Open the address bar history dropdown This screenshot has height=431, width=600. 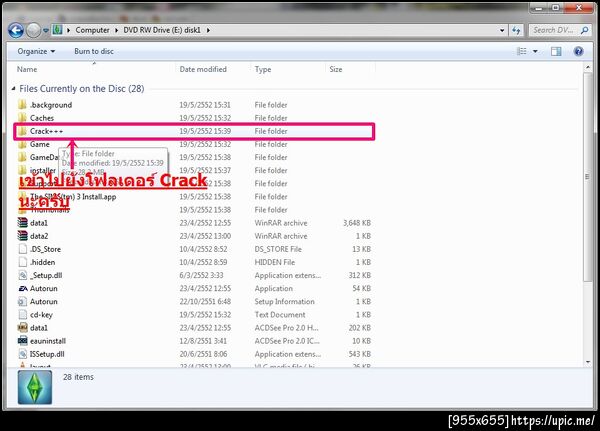502,30
